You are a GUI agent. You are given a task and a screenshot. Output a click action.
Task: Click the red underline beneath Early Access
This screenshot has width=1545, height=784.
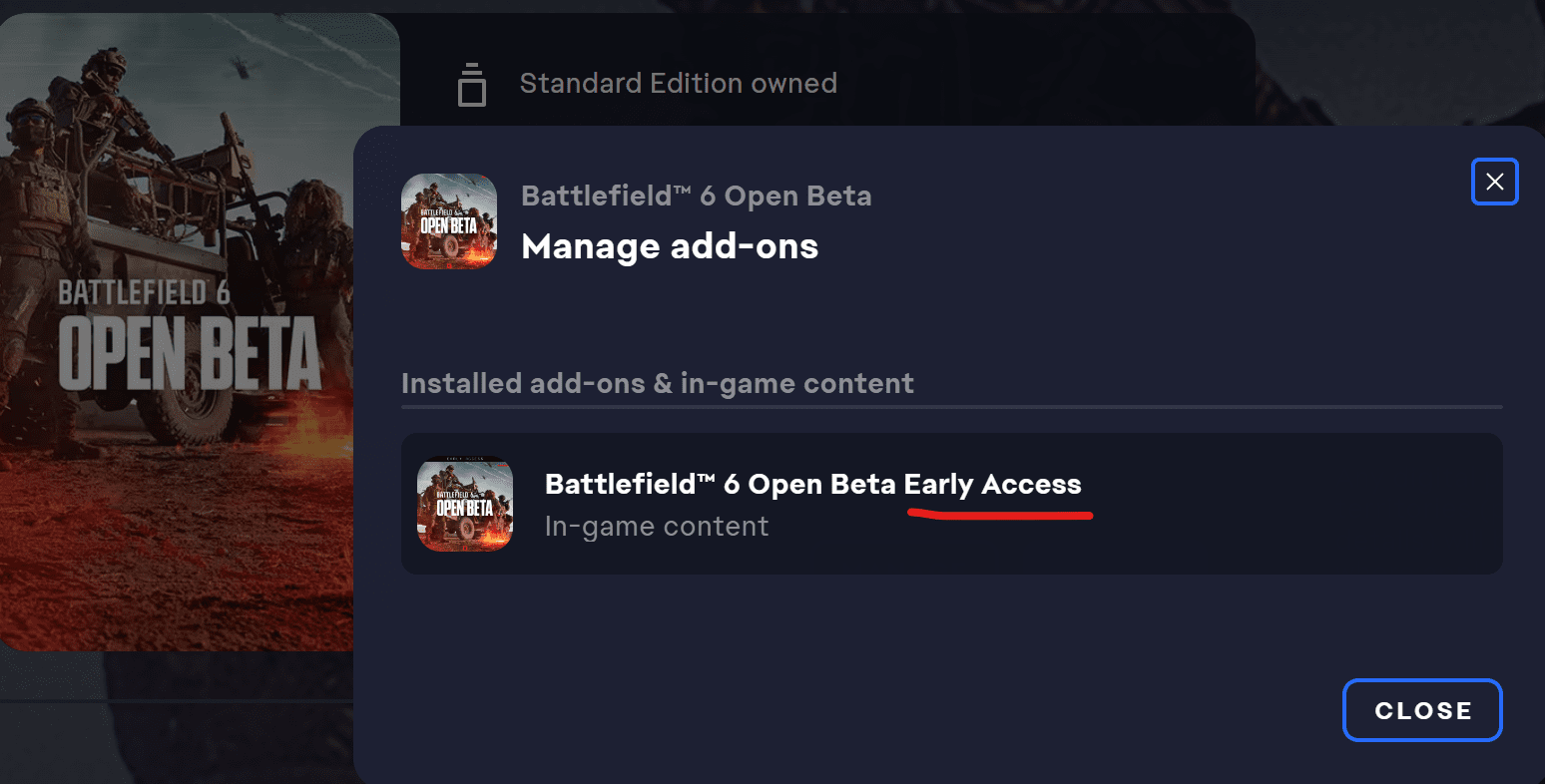(1000, 515)
